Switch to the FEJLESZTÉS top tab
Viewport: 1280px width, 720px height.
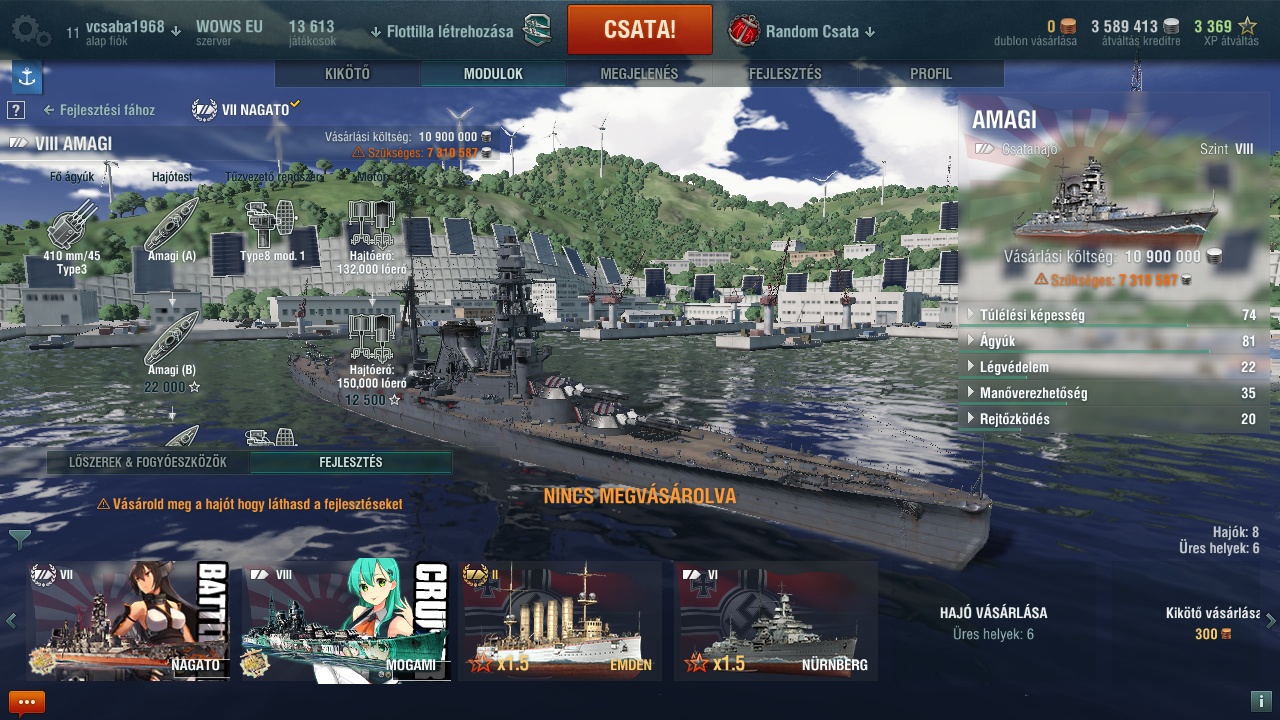pyautogui.click(x=785, y=74)
